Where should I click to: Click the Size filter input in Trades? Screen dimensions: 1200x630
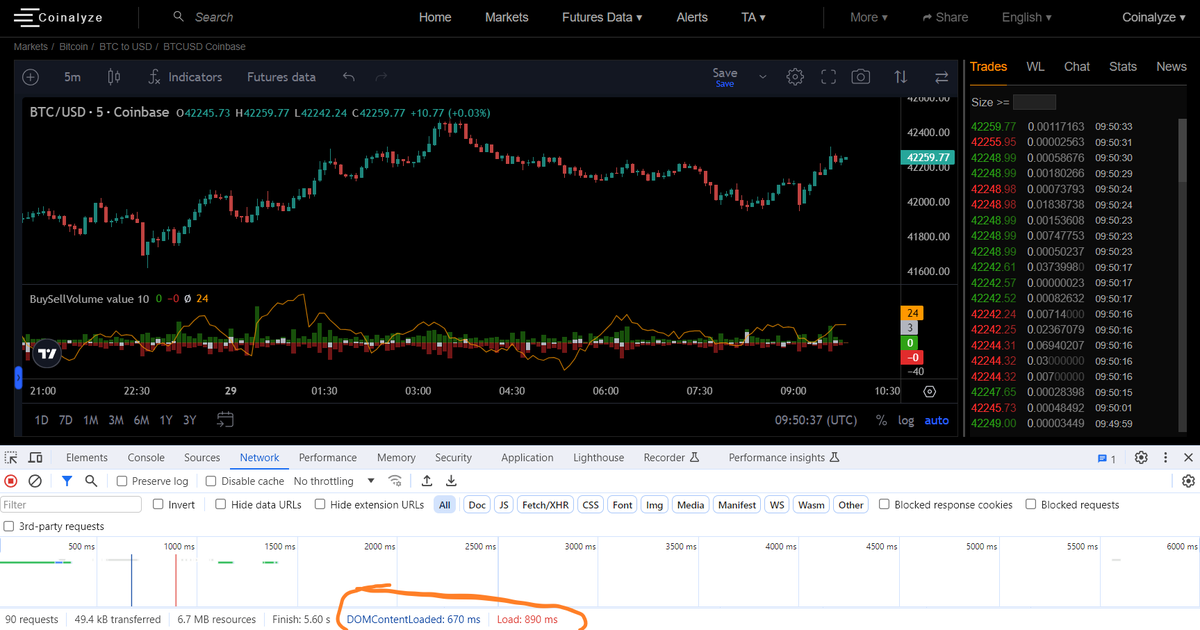coord(1034,102)
